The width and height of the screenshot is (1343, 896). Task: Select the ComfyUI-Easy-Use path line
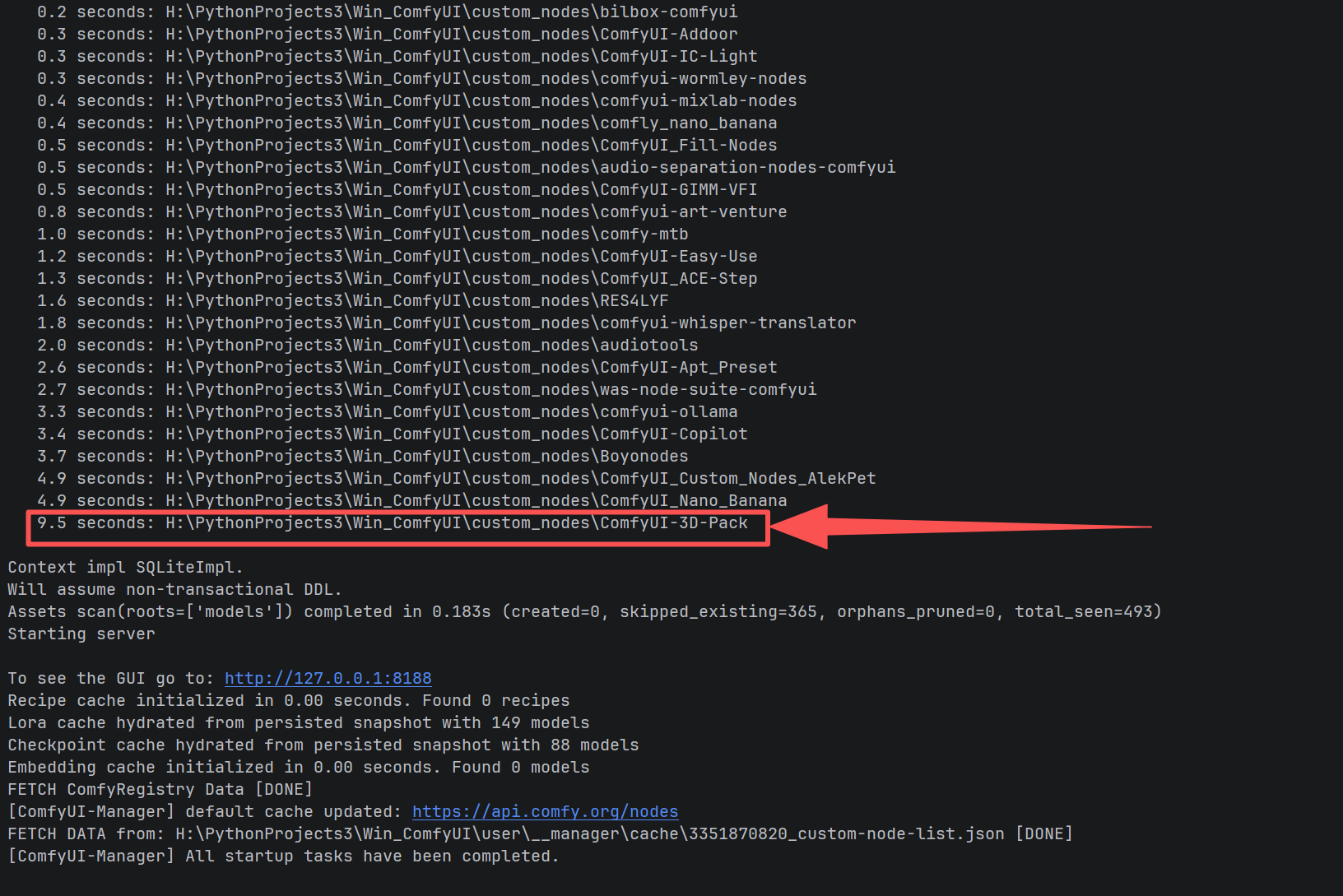(397, 256)
